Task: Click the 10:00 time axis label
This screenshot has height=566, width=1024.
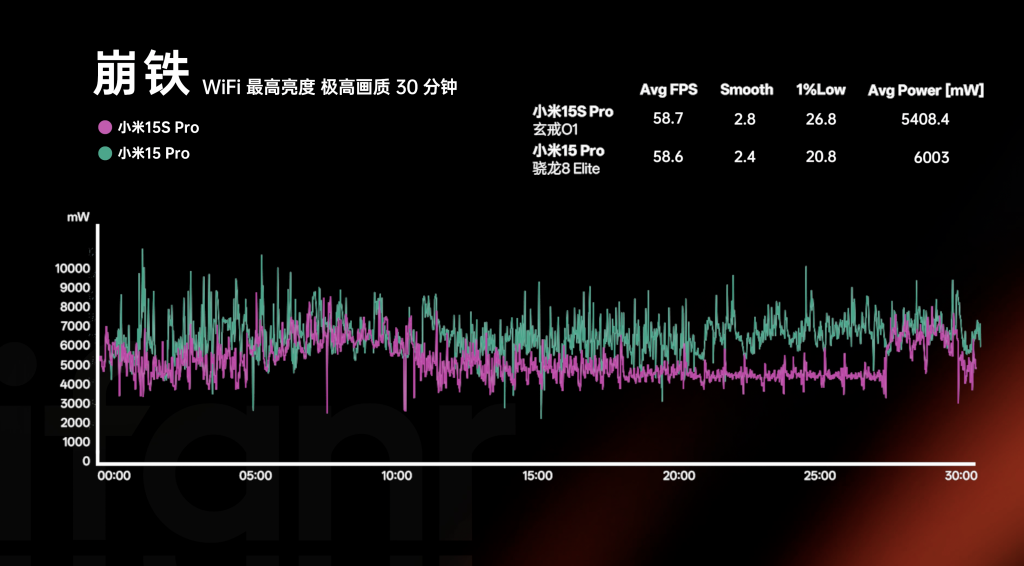Action: [x=396, y=476]
